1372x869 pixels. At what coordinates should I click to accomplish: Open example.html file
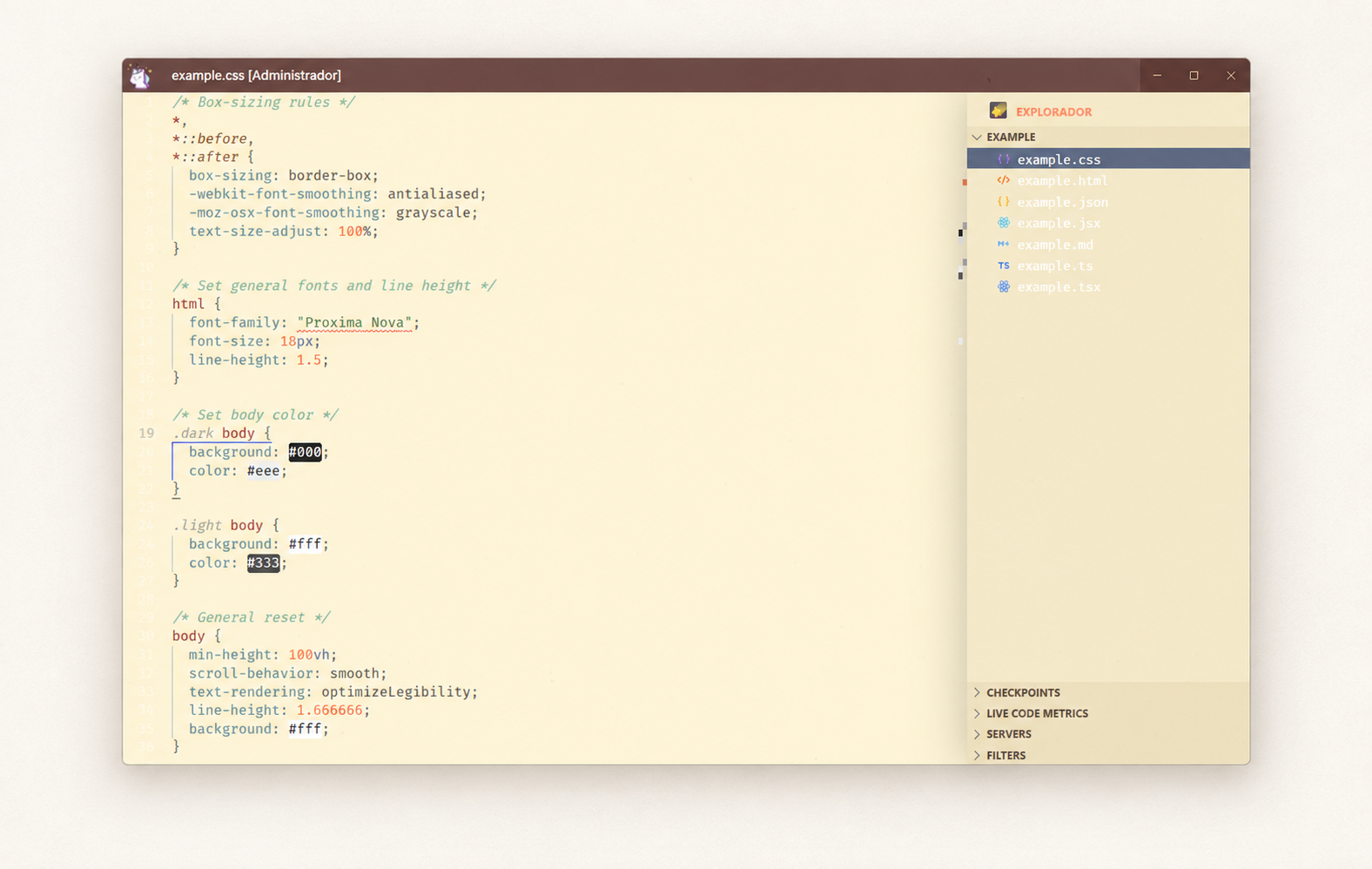pos(1108,180)
